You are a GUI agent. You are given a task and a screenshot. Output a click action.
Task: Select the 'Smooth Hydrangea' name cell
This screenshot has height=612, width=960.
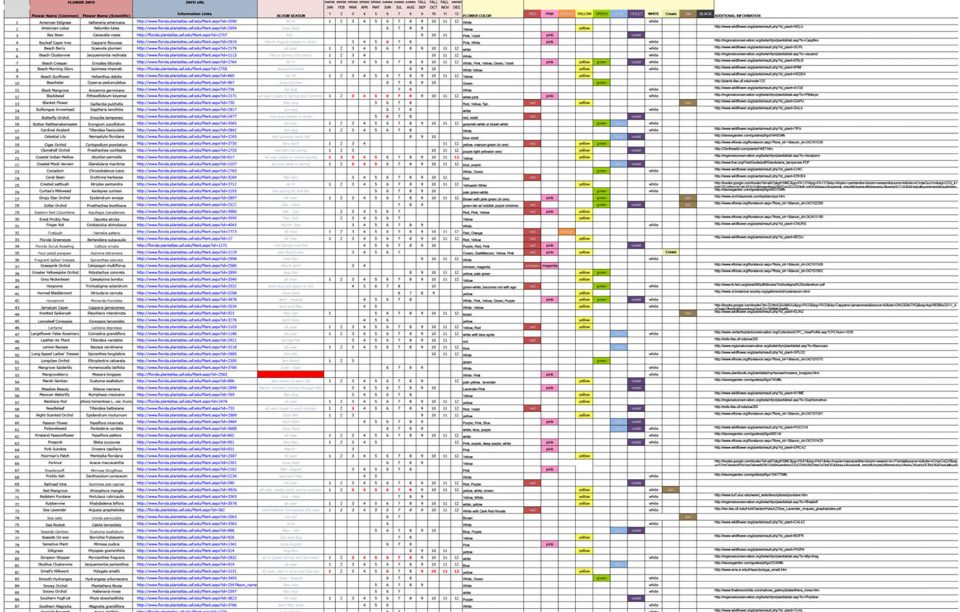56,578
